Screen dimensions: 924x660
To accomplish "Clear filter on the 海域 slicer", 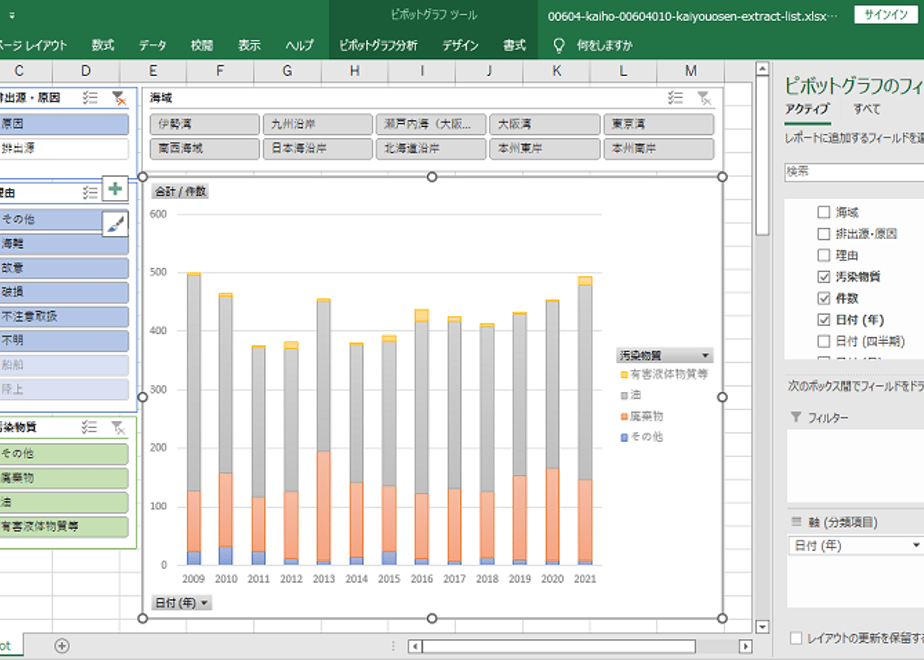I will tap(704, 98).
